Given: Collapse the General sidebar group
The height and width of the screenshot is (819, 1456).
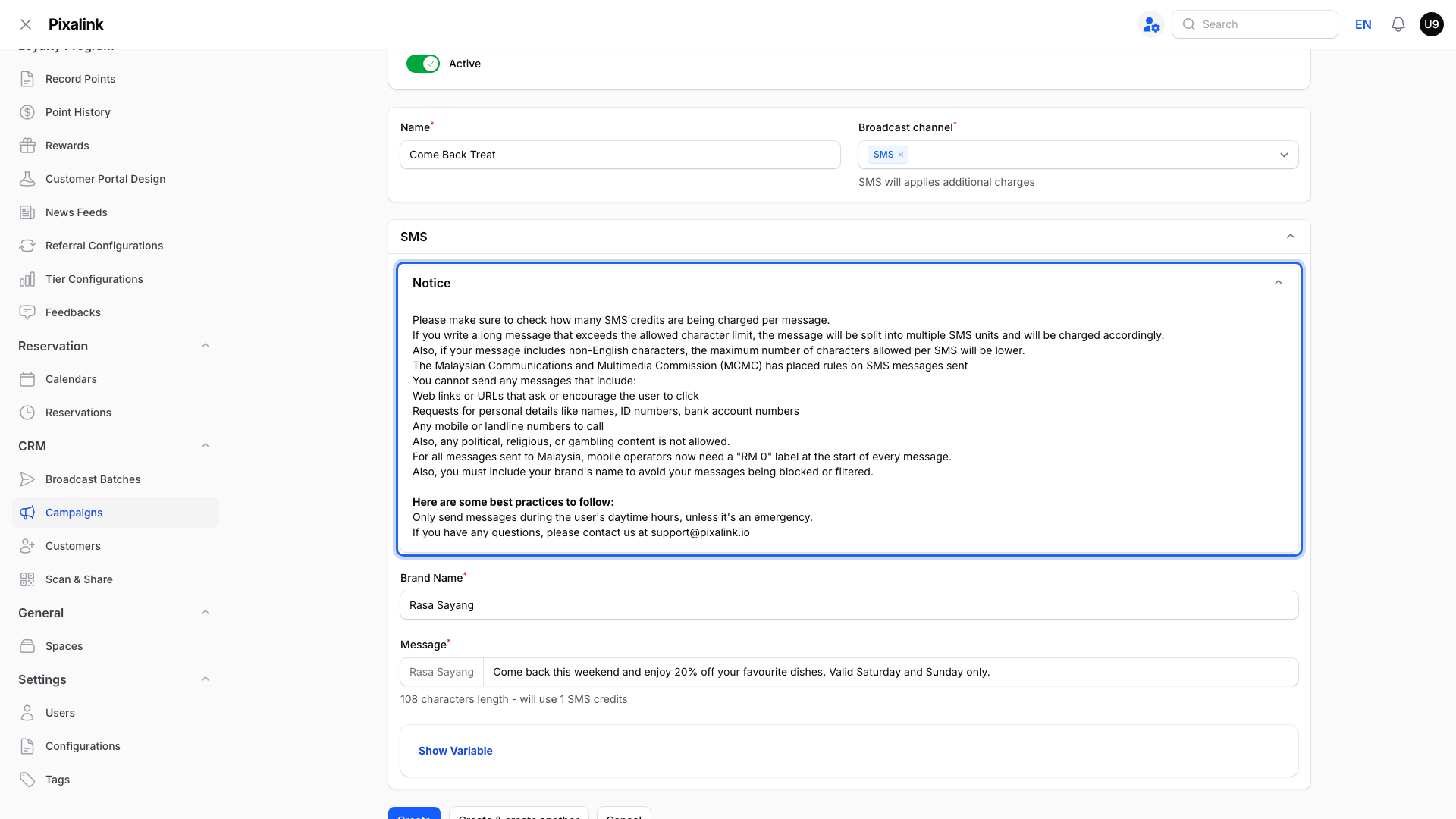Looking at the screenshot, I should point(206,613).
